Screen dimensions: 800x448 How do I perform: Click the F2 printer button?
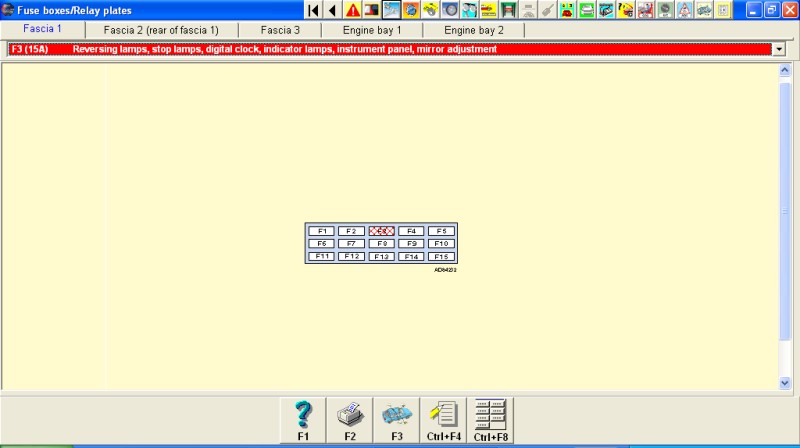(x=350, y=420)
